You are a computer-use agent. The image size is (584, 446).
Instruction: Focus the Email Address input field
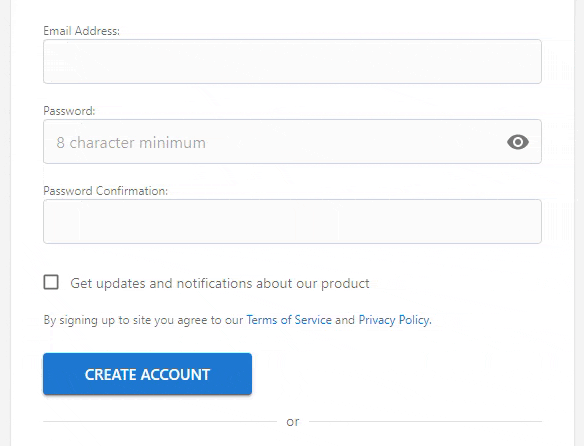pos(292,61)
